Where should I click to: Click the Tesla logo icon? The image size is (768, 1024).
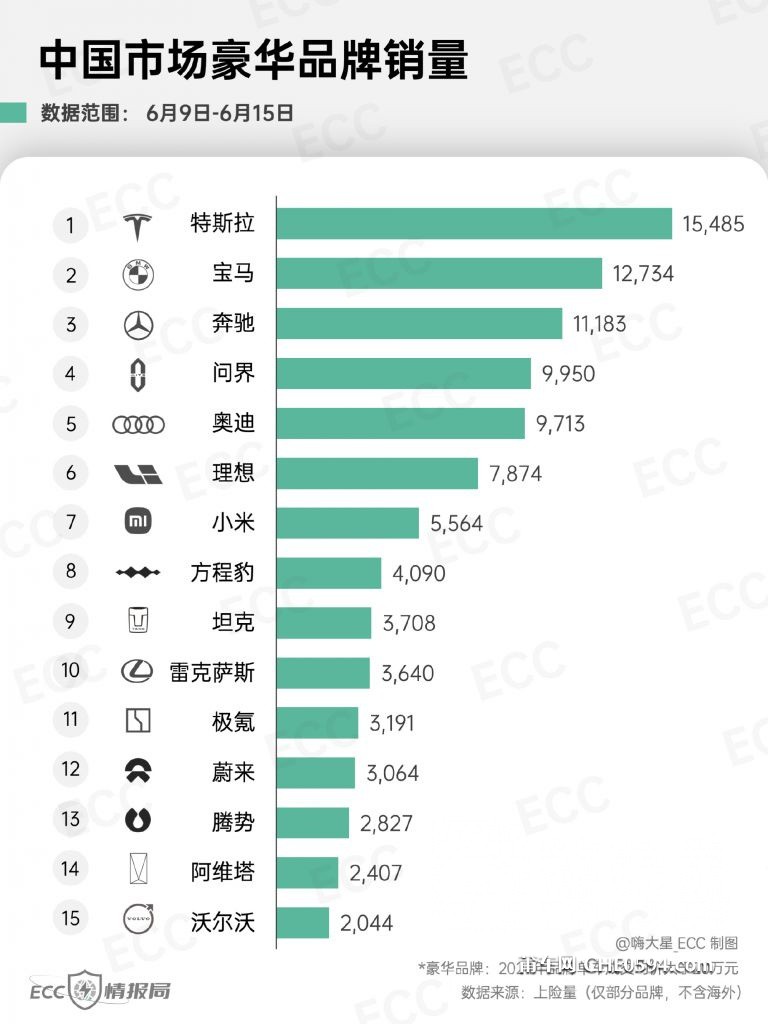point(137,226)
